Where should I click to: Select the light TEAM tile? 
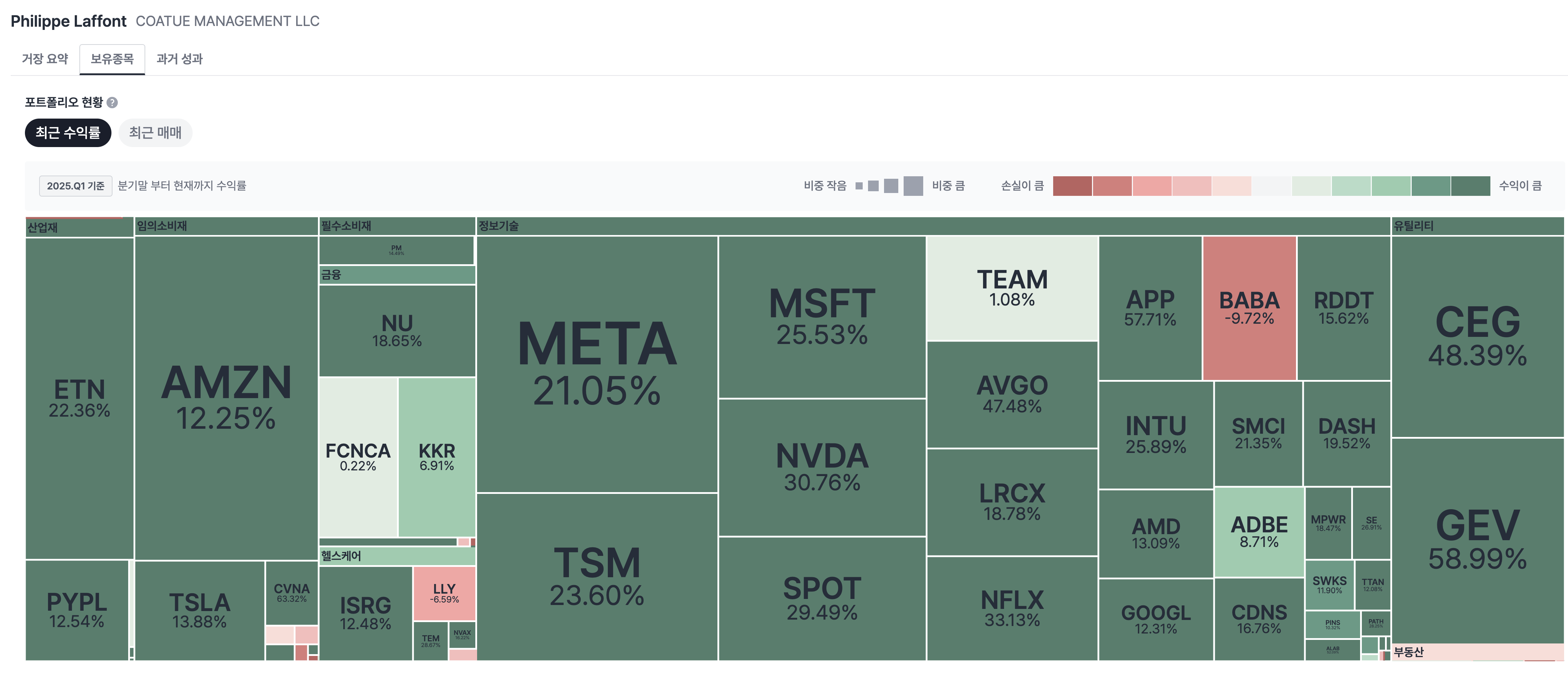click(1012, 288)
